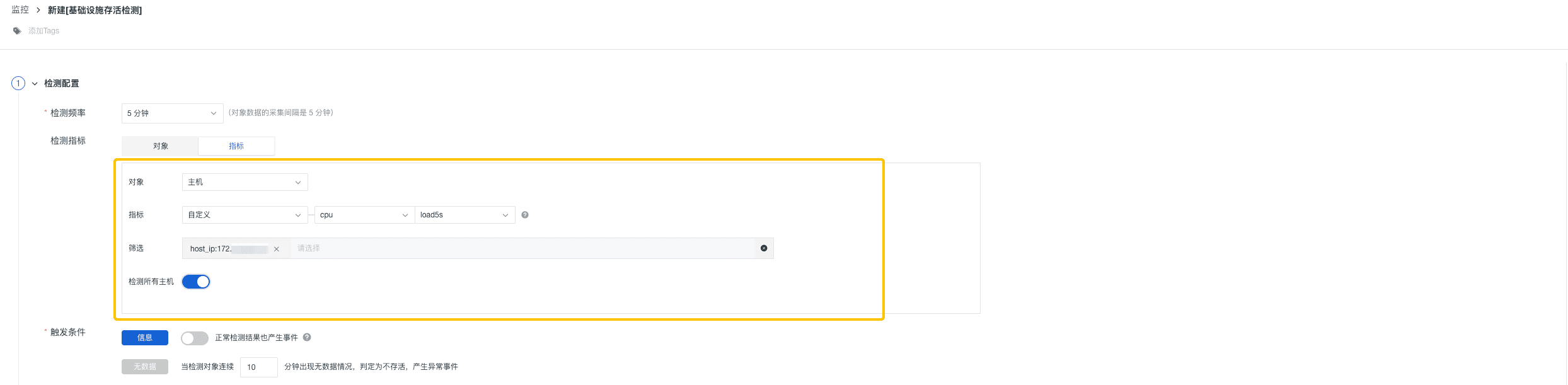Open the cpu metric set dropdown
This screenshot has height=385, width=1568.
click(x=364, y=215)
